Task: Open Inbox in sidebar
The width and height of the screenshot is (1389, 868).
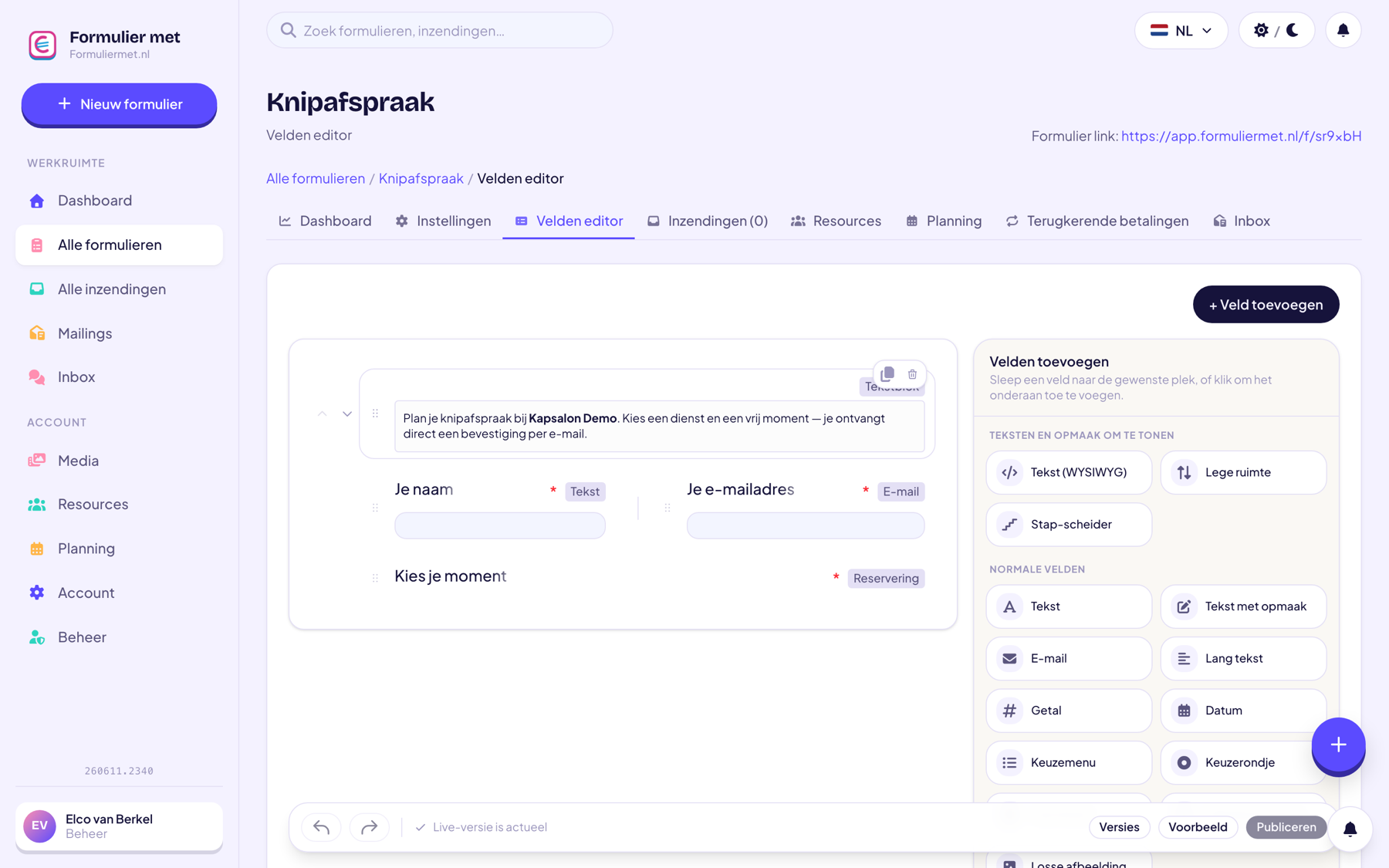Action: pyautogui.click(x=119, y=377)
